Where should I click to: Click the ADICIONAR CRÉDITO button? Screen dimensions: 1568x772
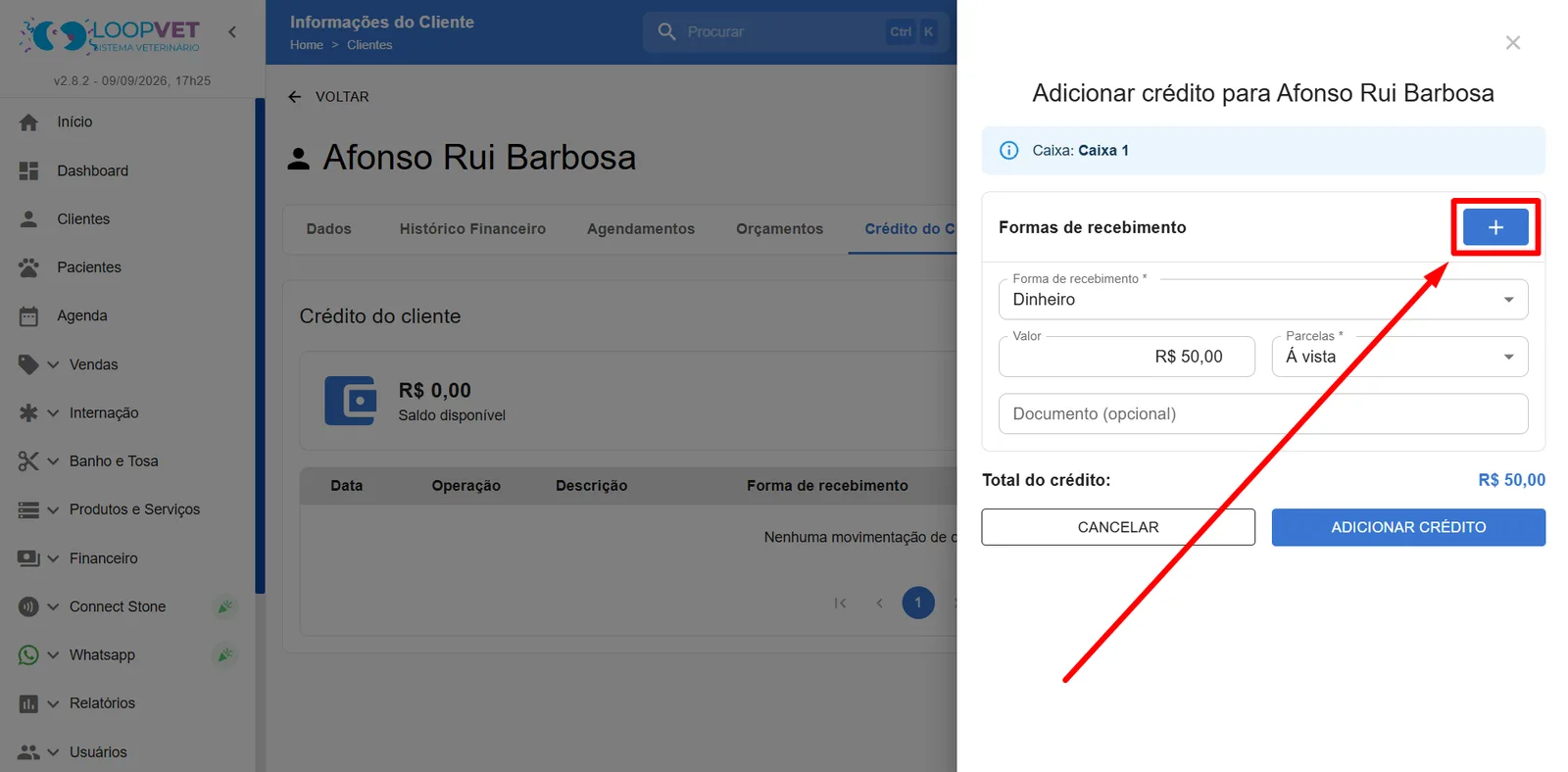[1408, 527]
